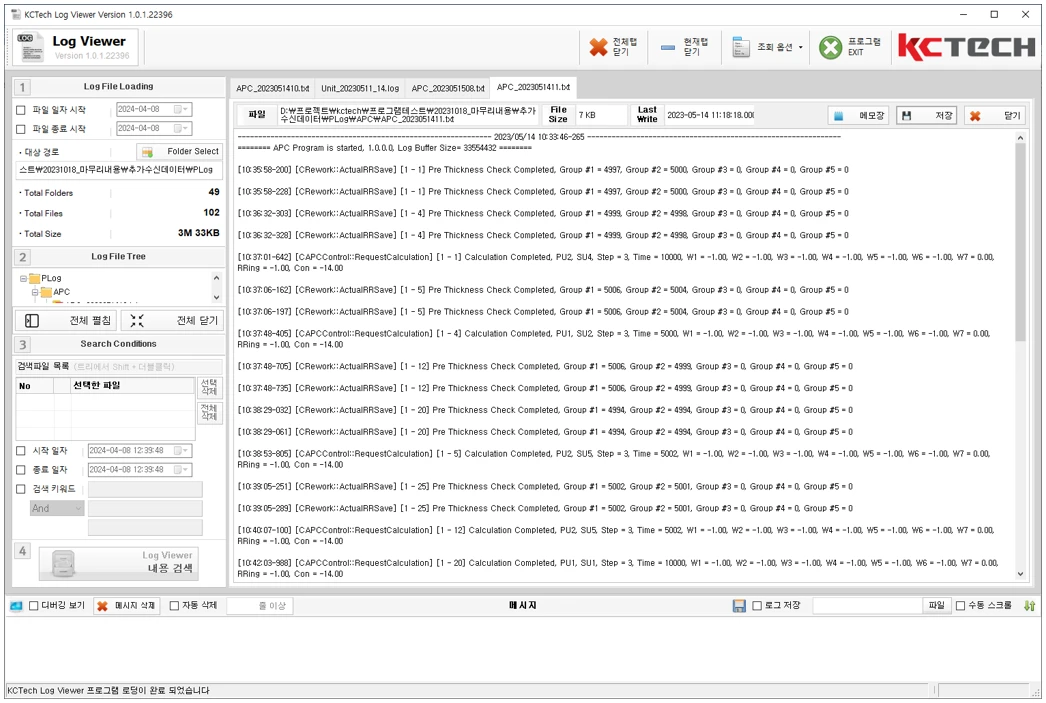Collapse the PLog tree node
Screen dimensions: 1046x703
pos(23,278)
